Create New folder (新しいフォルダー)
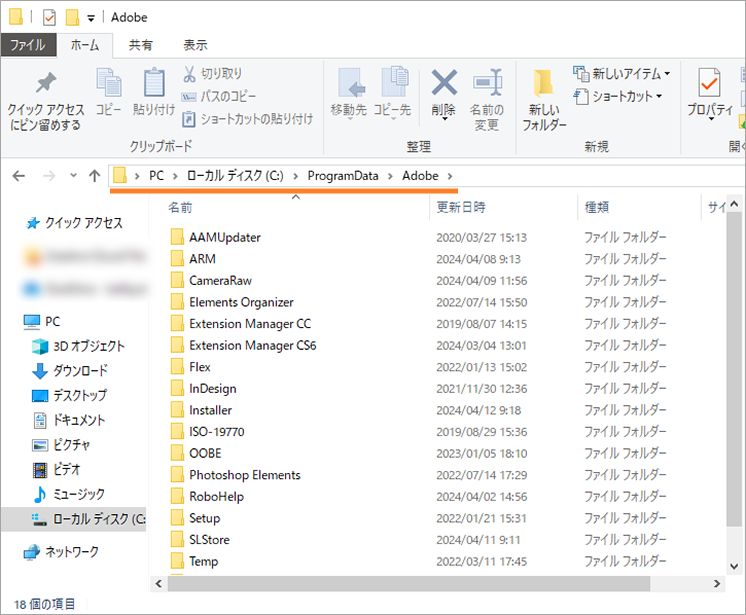 pyautogui.click(x=544, y=100)
